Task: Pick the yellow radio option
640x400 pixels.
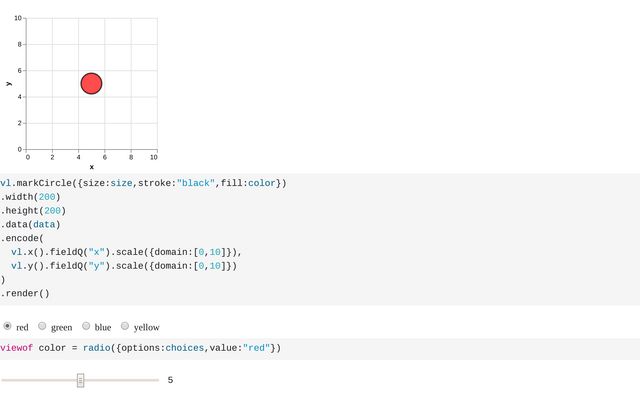Action: [x=125, y=326]
